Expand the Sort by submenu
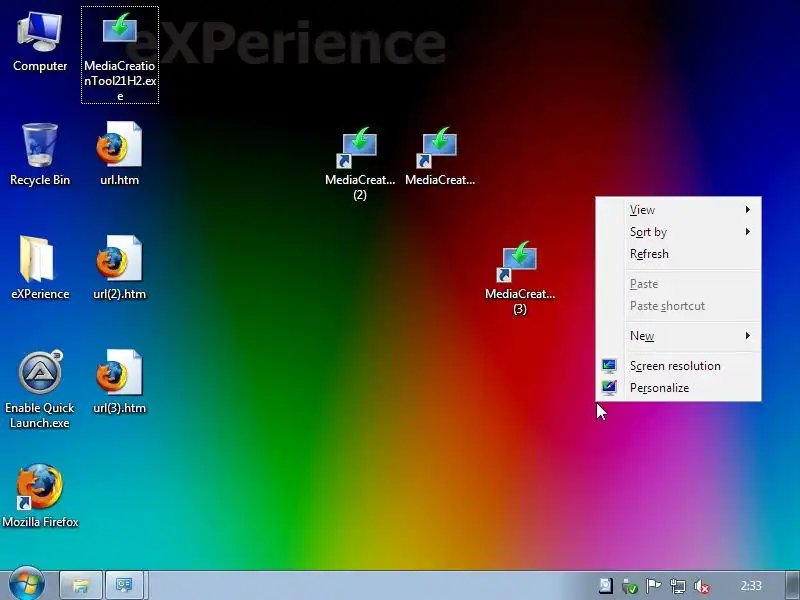Screen dimensions: 800x600 (x=679, y=232)
